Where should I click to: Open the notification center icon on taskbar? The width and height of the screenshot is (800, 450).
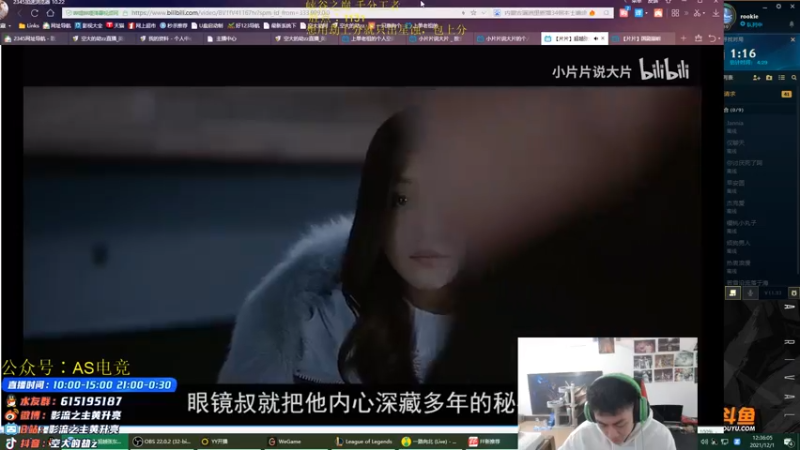point(789,442)
